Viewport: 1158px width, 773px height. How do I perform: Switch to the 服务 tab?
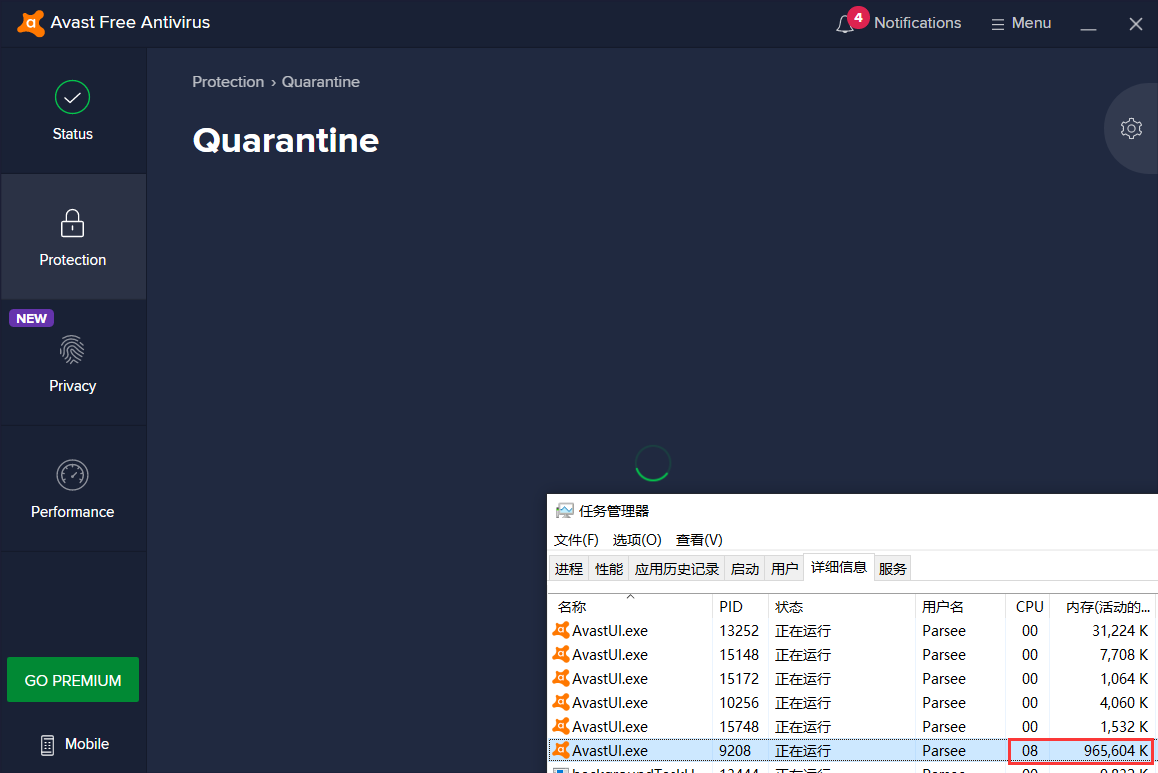892,568
